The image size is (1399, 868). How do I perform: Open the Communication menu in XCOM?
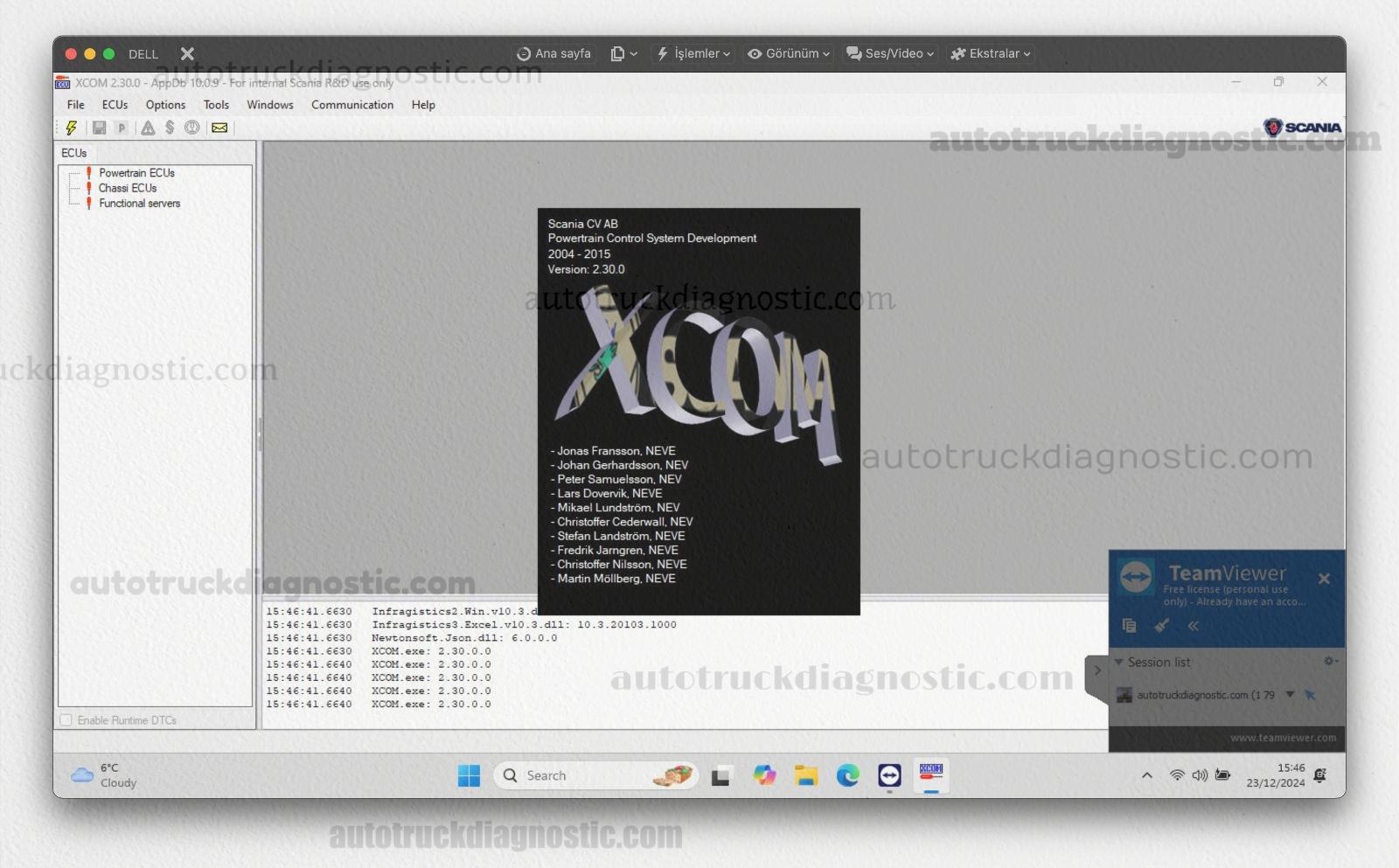(352, 105)
